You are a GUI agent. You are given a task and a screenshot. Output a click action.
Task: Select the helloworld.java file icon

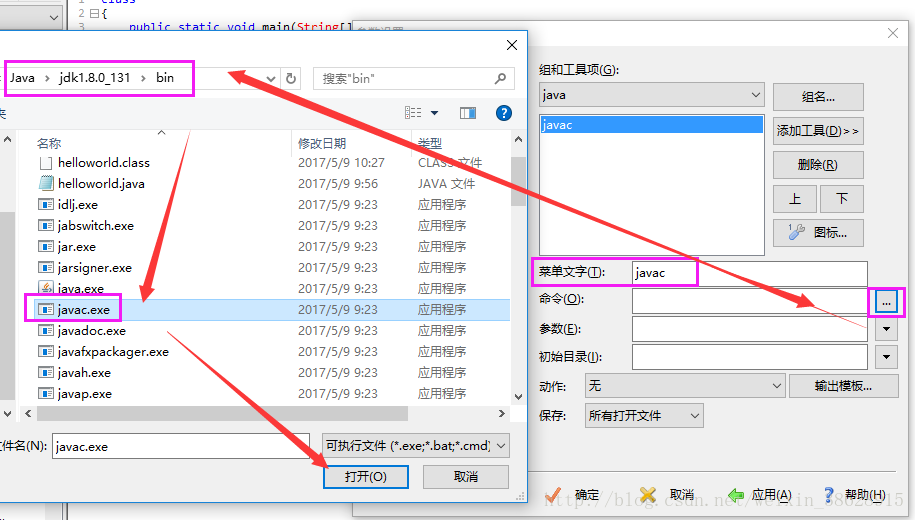pos(46,183)
